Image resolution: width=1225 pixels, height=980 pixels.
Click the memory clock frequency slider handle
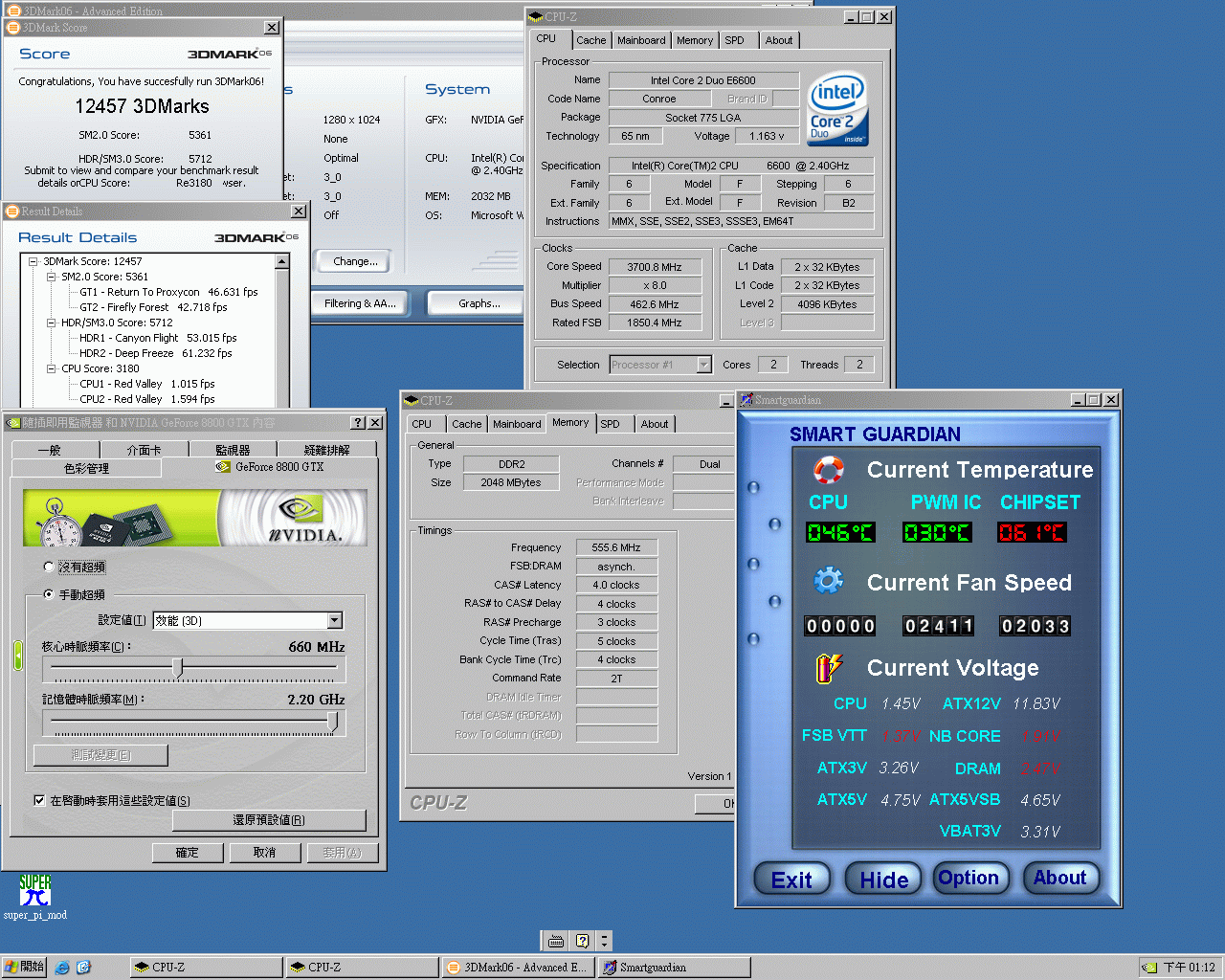pos(332,721)
